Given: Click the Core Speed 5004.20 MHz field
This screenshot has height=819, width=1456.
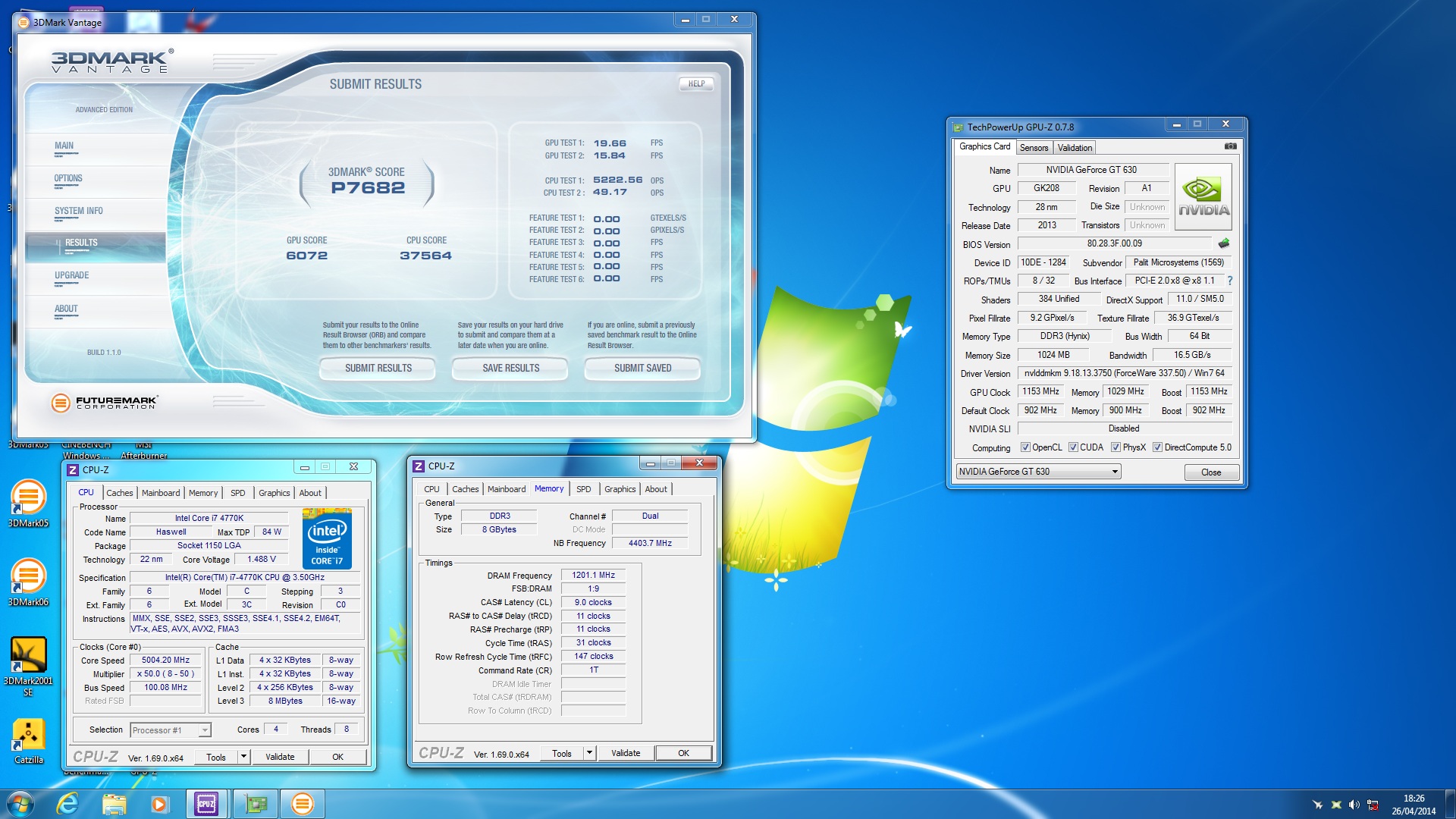Looking at the screenshot, I should point(165,661).
